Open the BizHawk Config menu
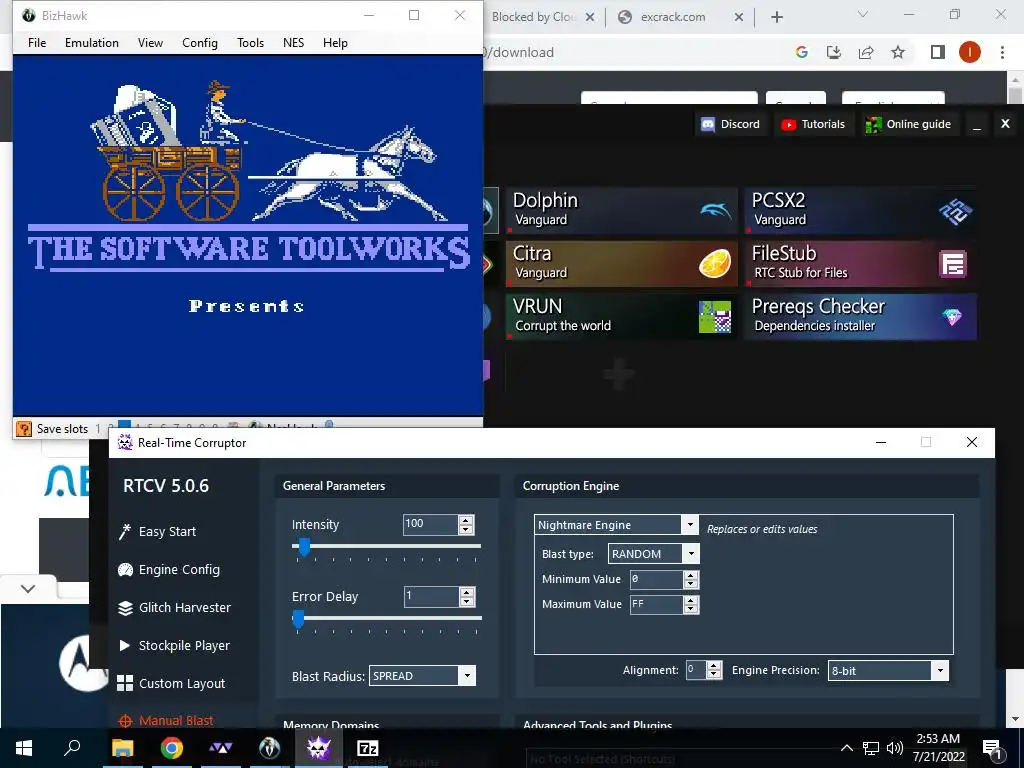This screenshot has height=768, width=1024. tap(200, 43)
